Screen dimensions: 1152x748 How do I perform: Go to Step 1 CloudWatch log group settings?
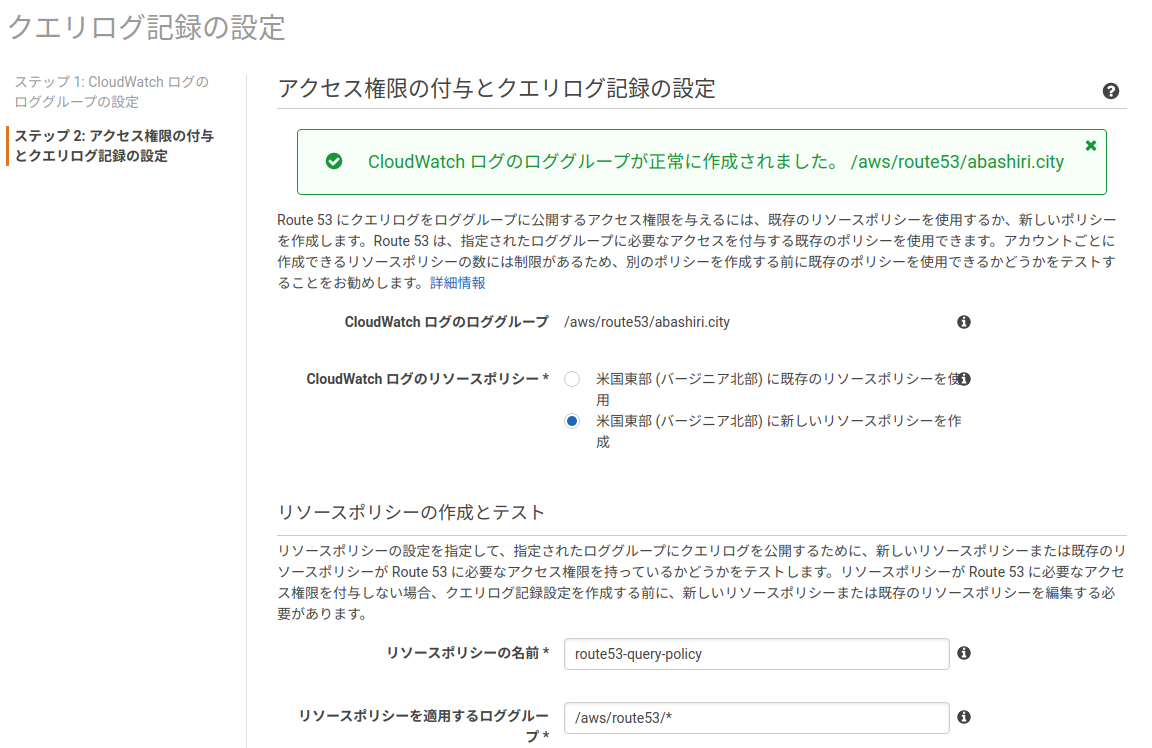(x=112, y=92)
